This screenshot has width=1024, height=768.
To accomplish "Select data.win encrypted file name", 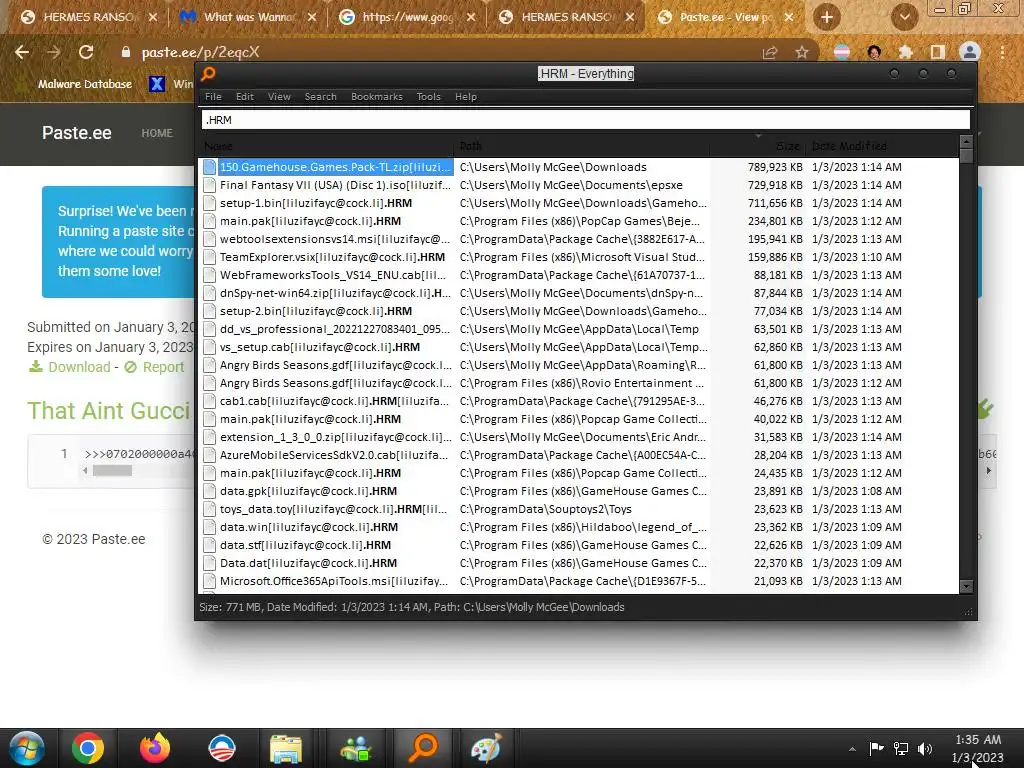I will [x=309, y=527].
